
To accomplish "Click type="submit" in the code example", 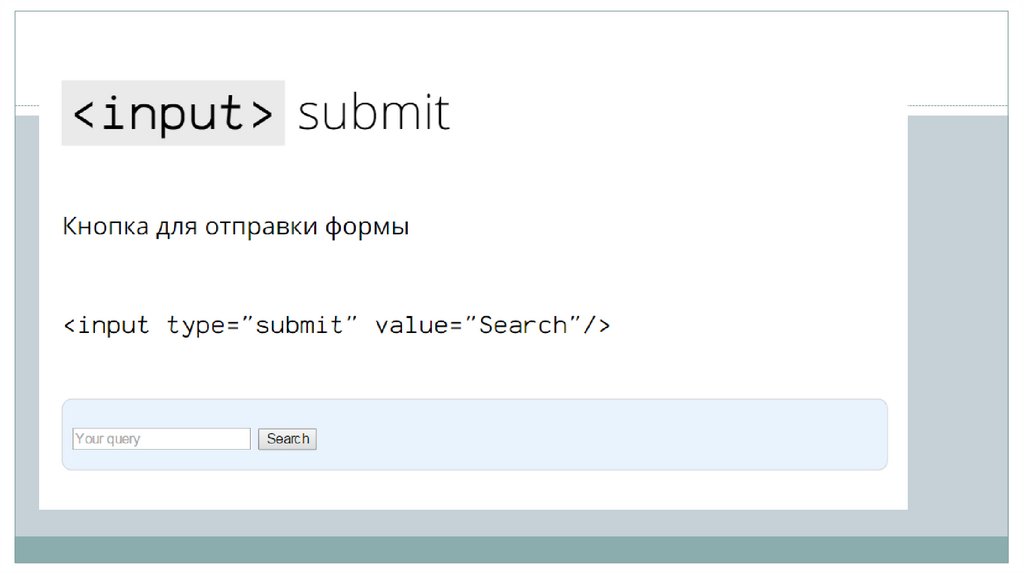I will [x=262, y=326].
